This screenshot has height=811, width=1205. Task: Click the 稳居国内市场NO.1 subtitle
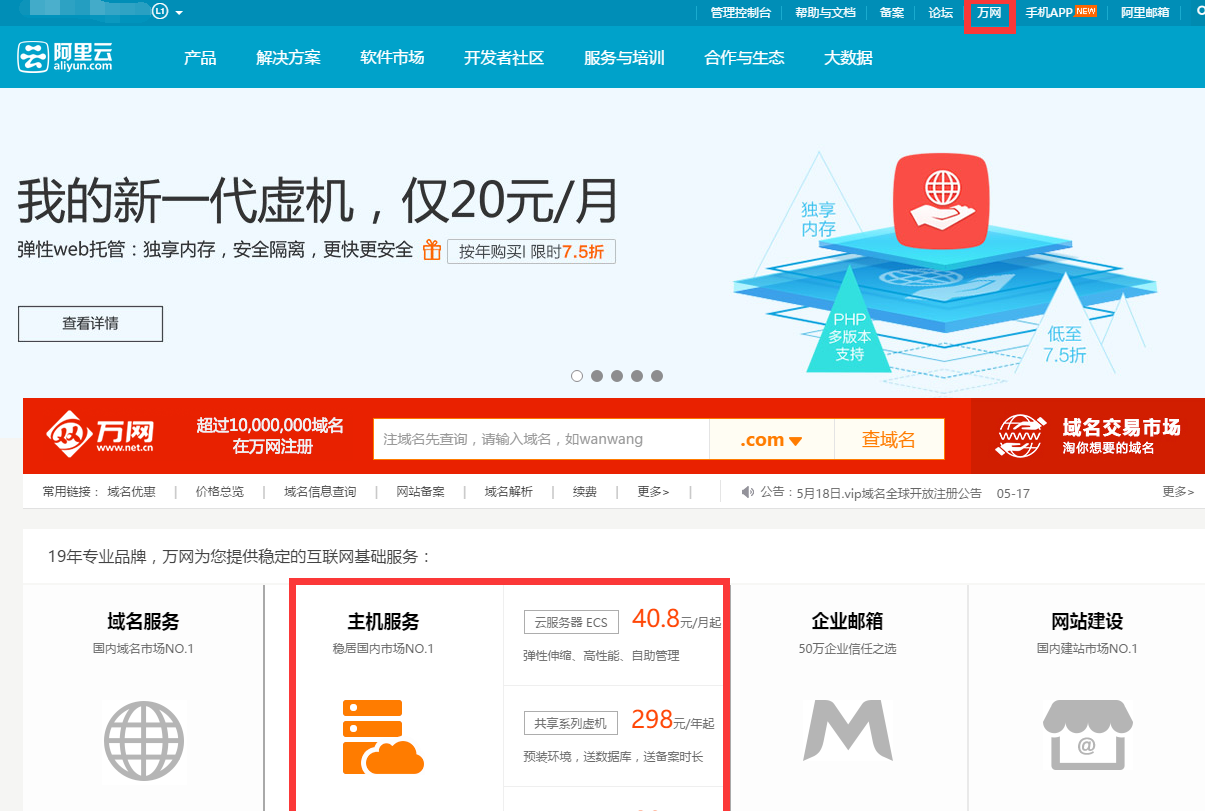[383, 649]
